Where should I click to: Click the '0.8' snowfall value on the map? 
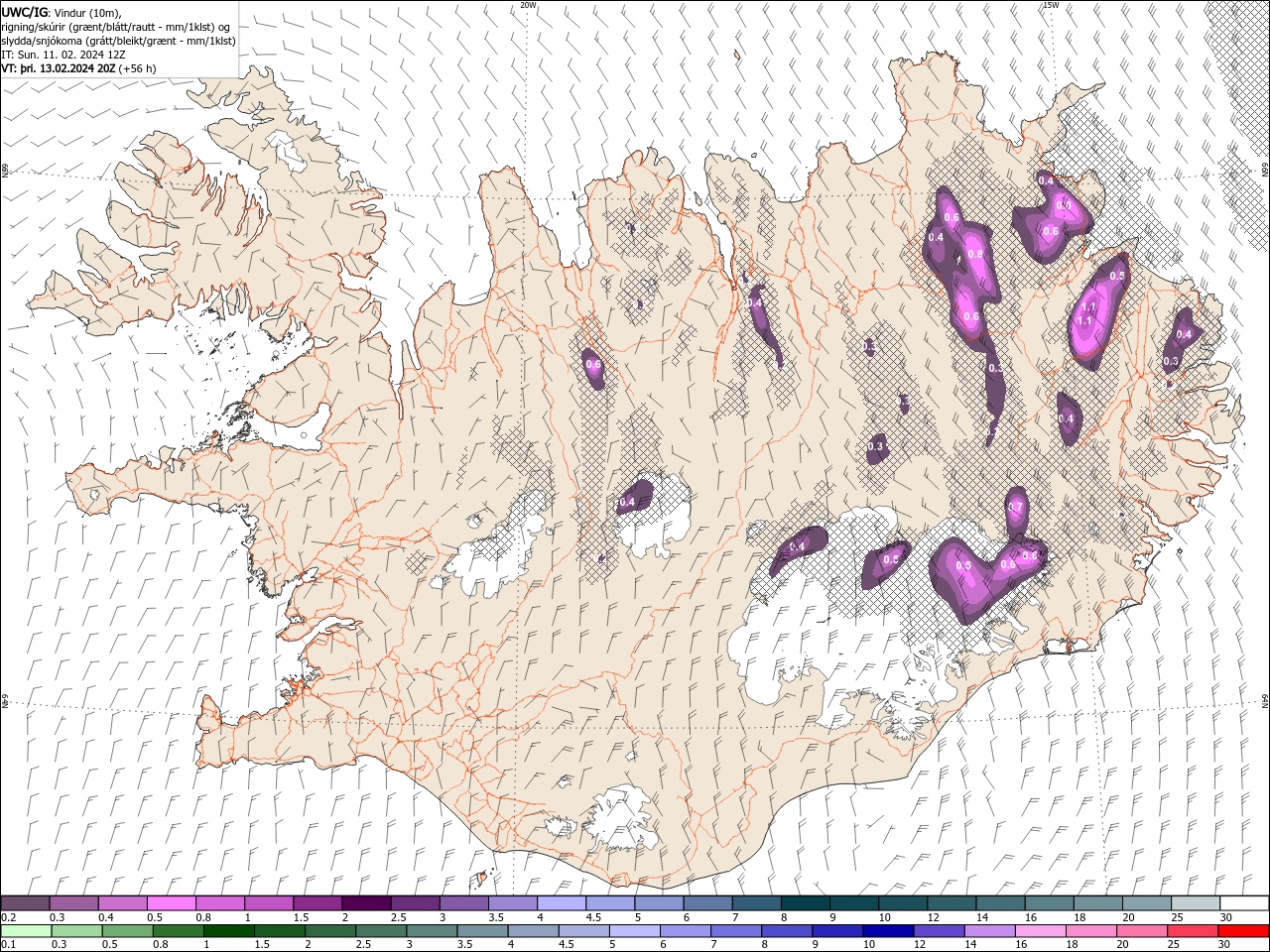(x=974, y=255)
